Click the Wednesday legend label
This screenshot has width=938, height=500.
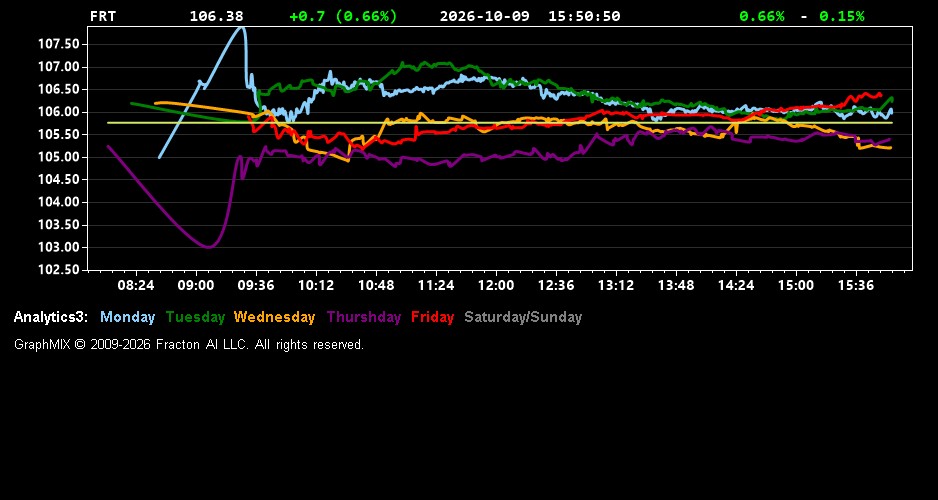(275, 317)
